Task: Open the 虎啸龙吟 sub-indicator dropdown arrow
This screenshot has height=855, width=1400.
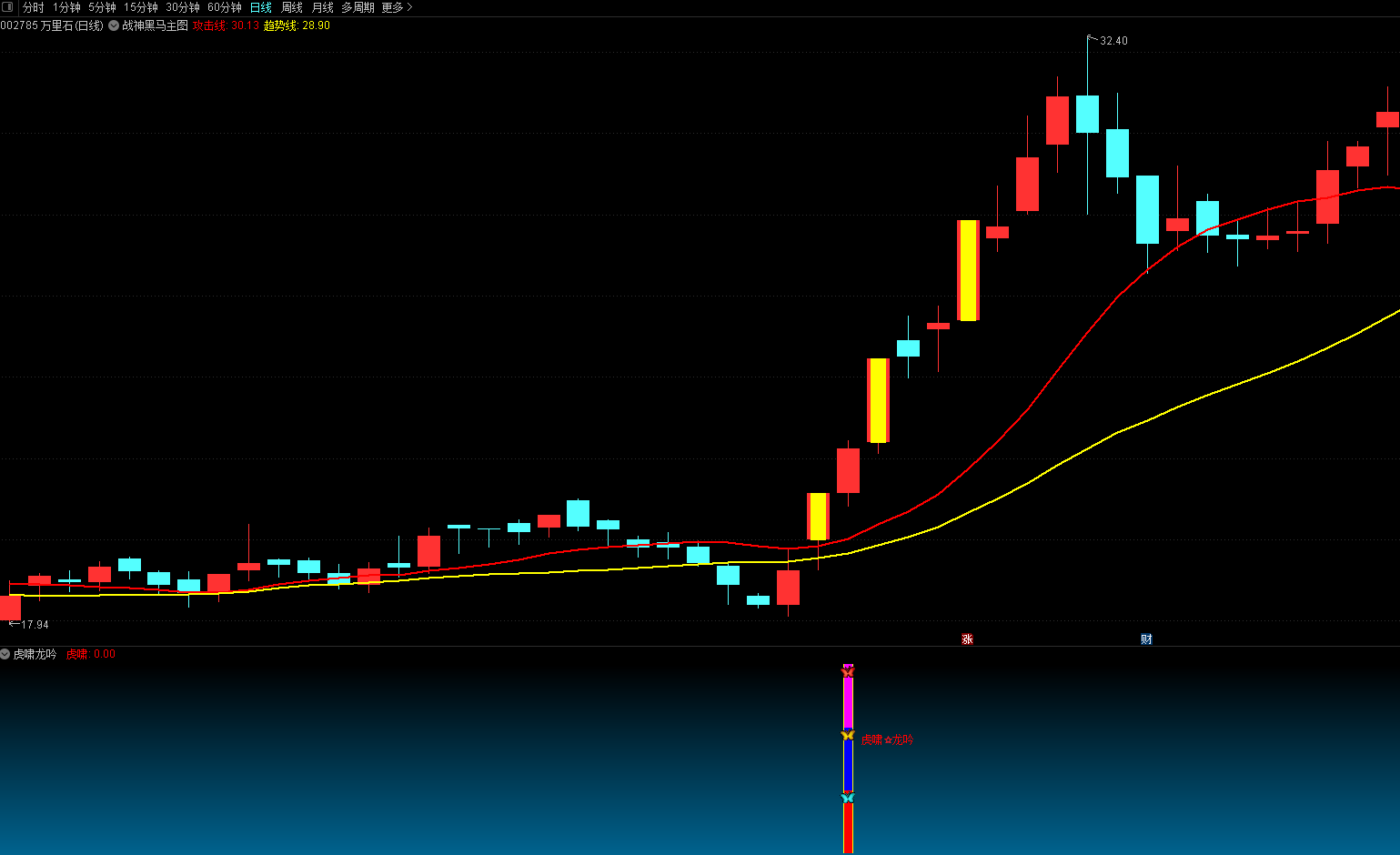Action: (5, 654)
